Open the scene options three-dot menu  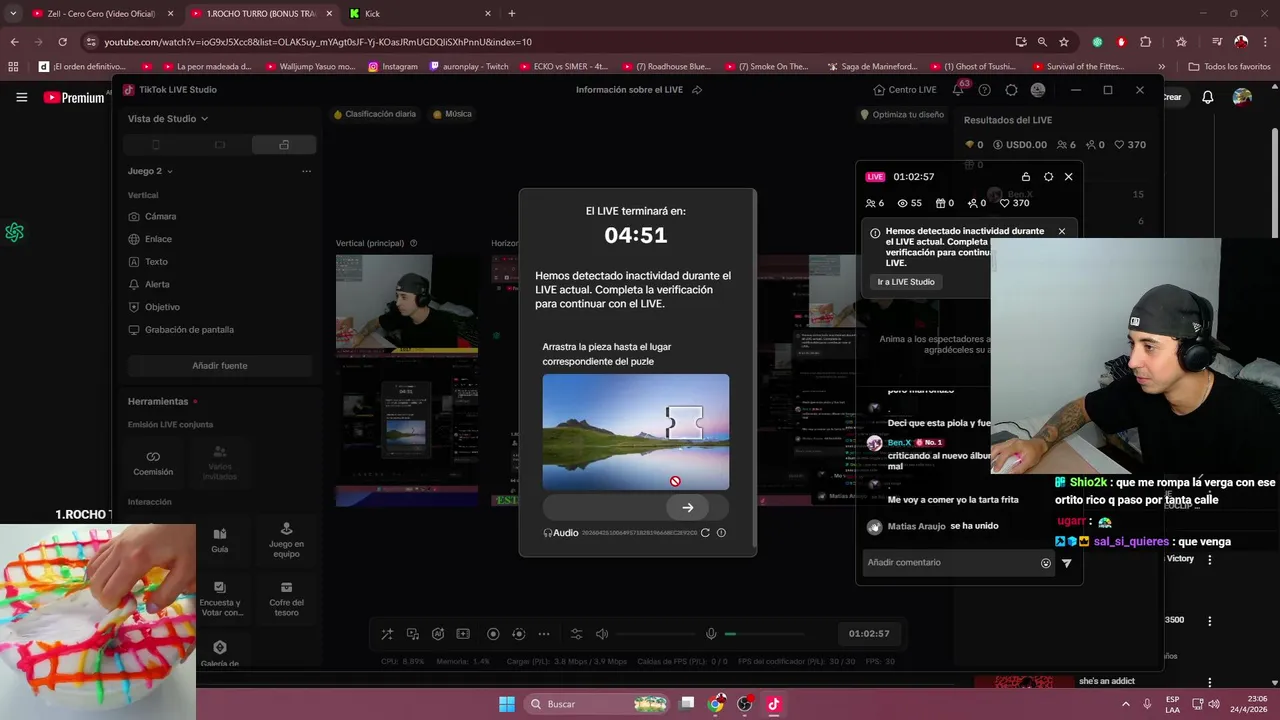306,171
